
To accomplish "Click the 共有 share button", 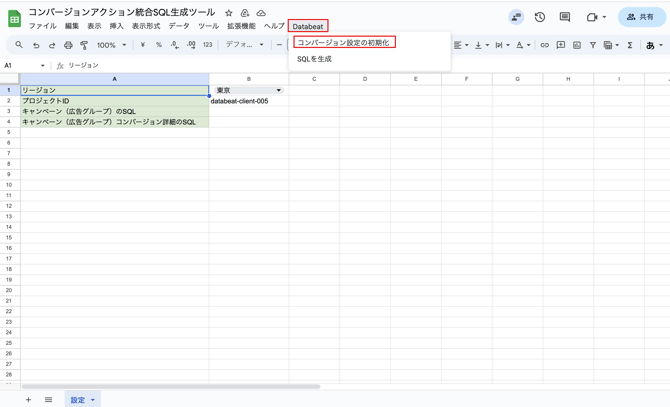I will [x=641, y=17].
